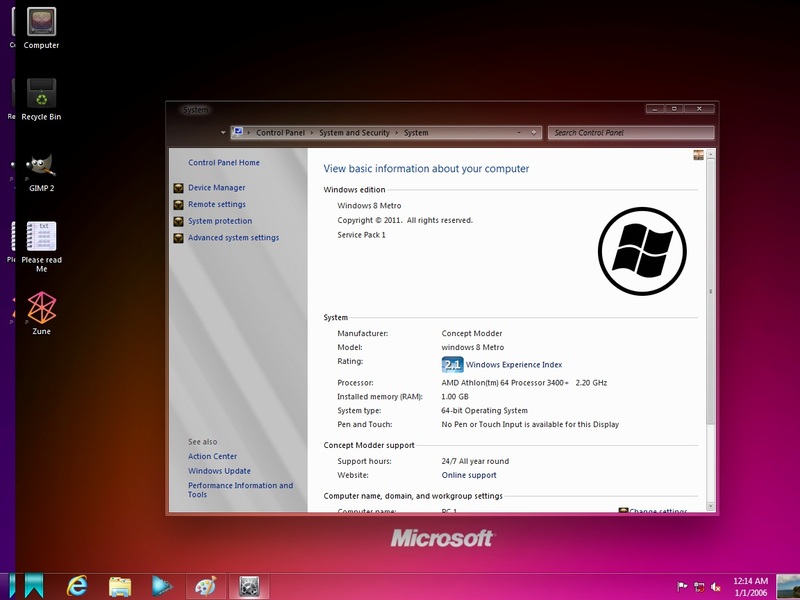Image resolution: width=800 pixels, height=600 pixels.
Task: Expand the System and Security breadcrumb chevron
Action: [x=396, y=131]
